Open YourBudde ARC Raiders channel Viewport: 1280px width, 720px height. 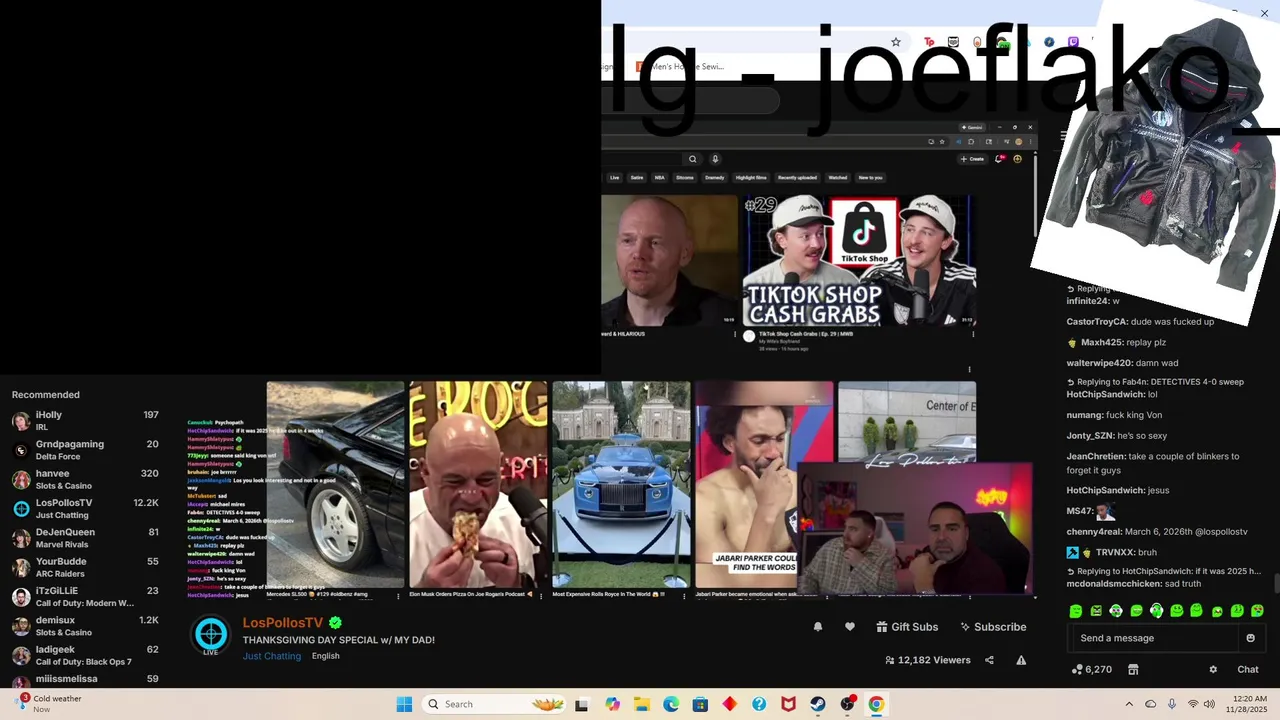pos(85,567)
